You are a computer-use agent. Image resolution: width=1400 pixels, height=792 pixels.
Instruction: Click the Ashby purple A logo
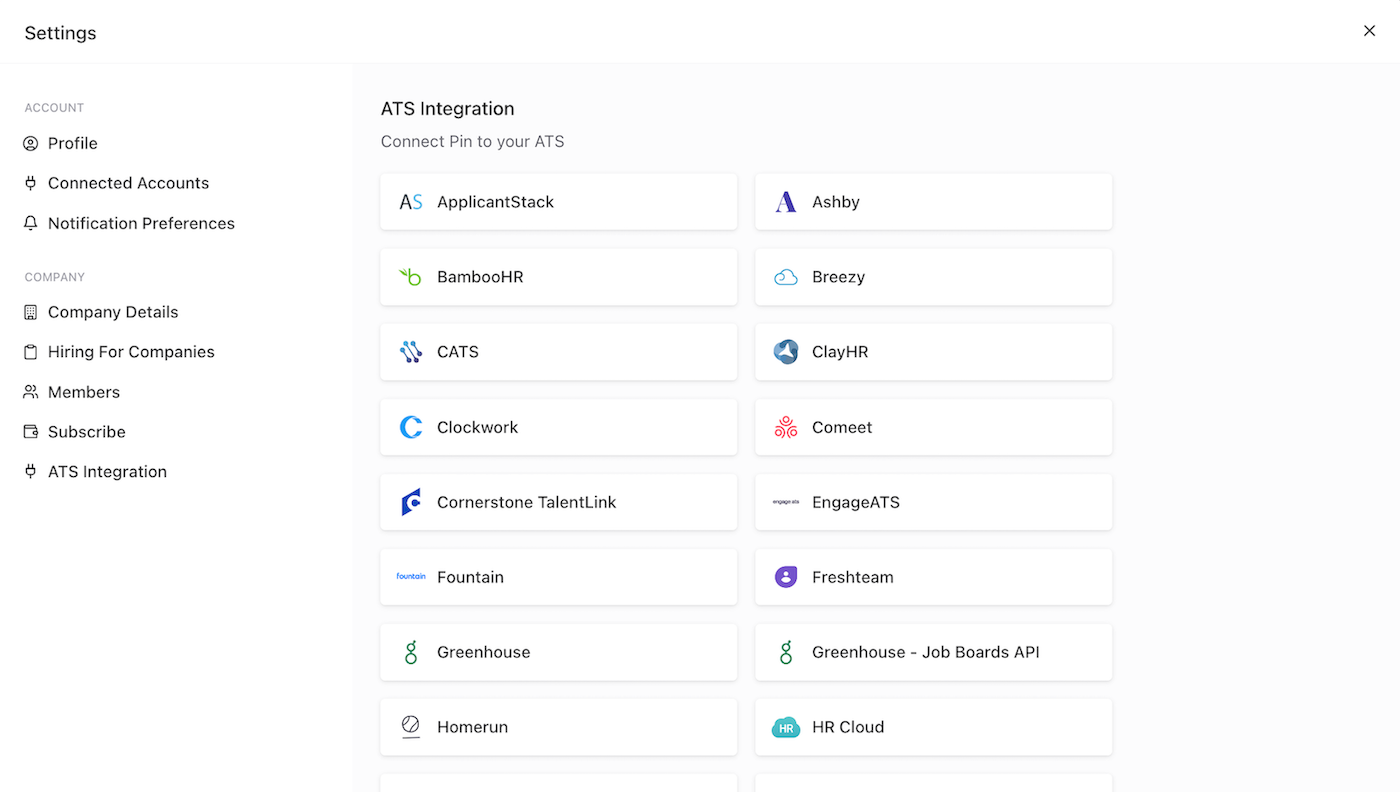tap(786, 202)
